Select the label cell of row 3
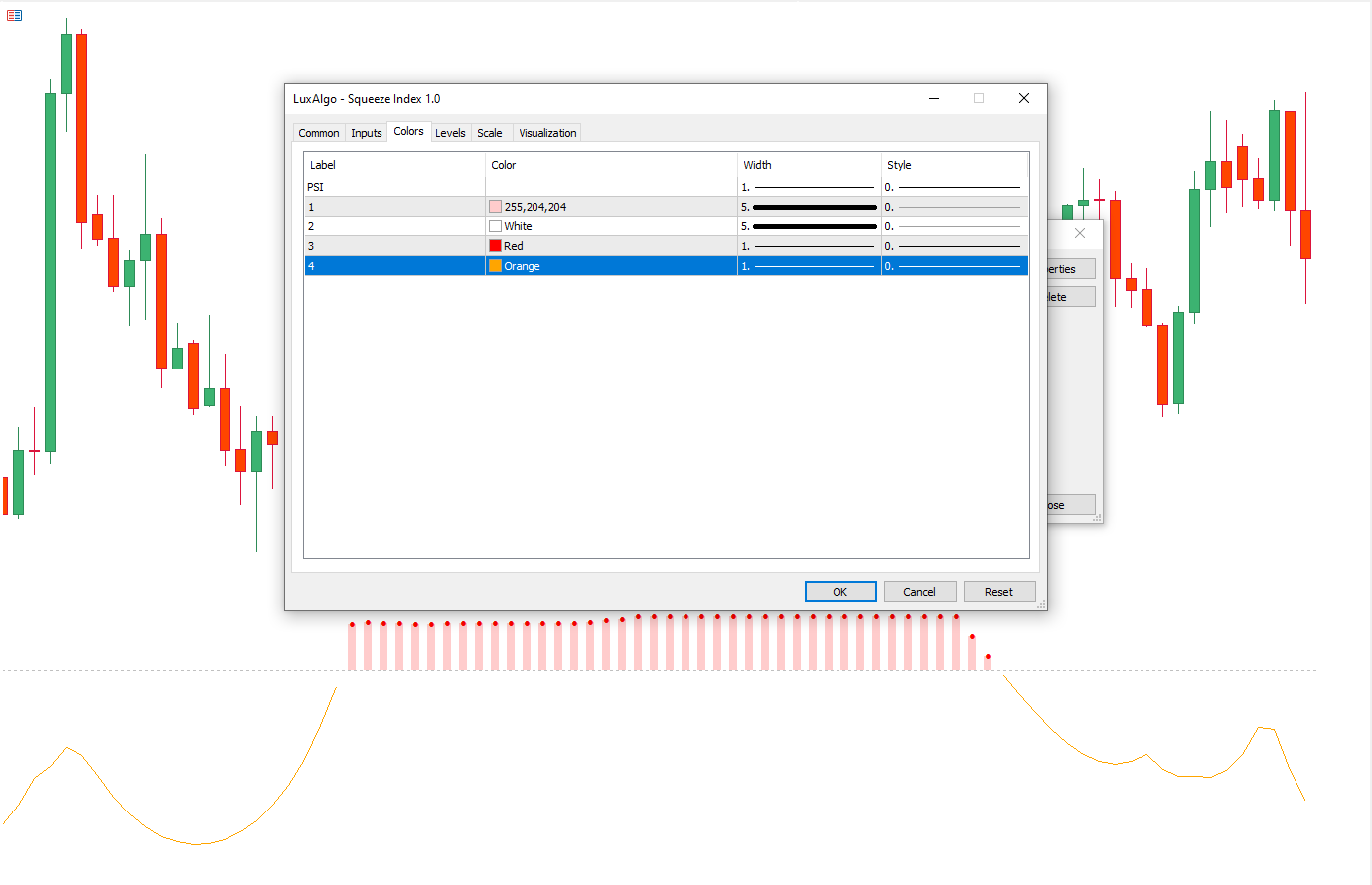1372x885 pixels. [x=394, y=246]
